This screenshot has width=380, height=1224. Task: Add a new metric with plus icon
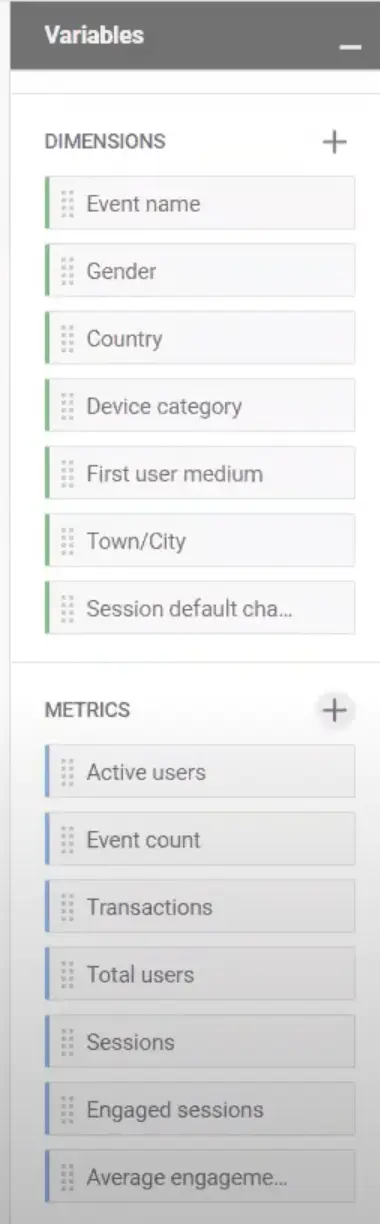pyautogui.click(x=333, y=710)
